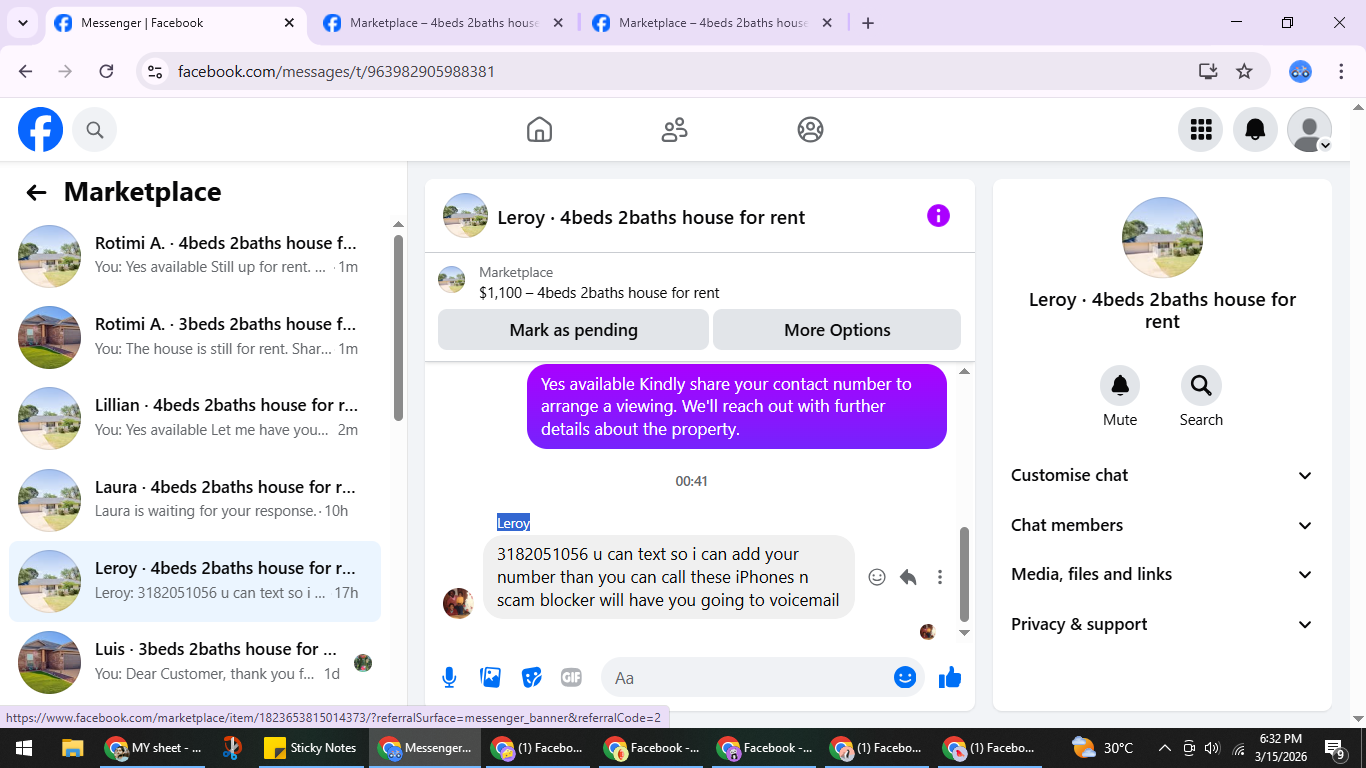Reload the page in Chrome
This screenshot has width=1366, height=768.
click(x=106, y=71)
